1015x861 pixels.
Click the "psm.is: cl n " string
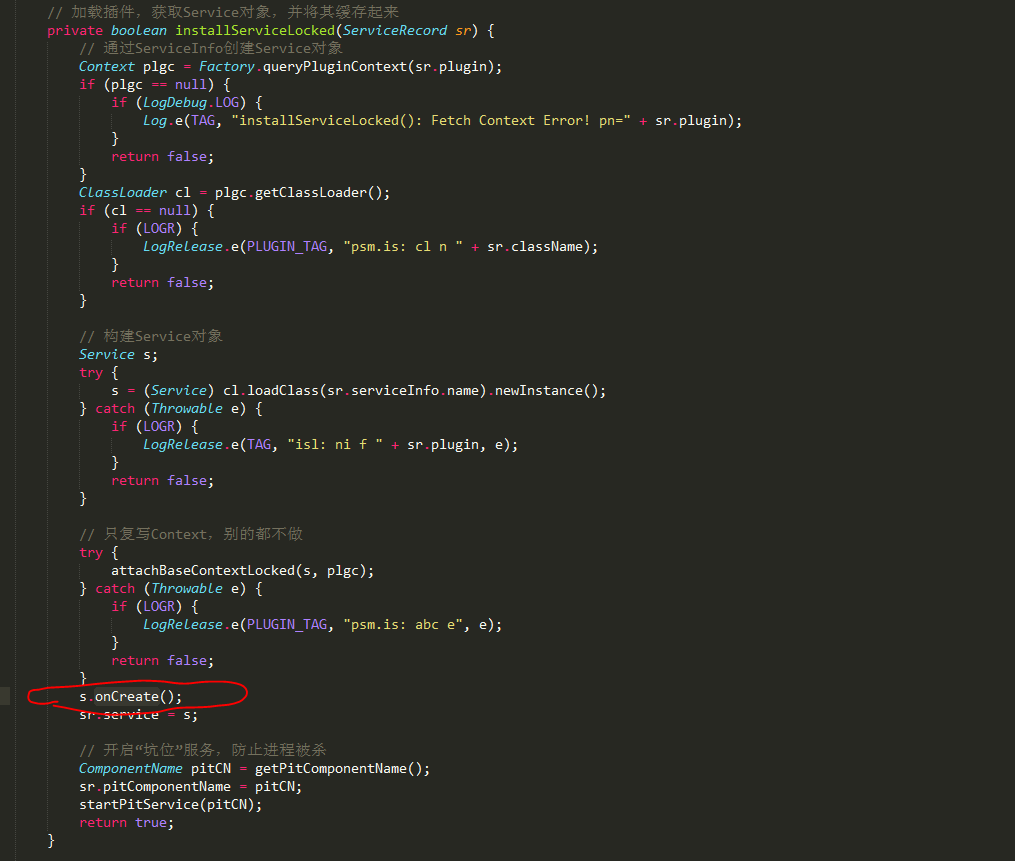(x=403, y=247)
